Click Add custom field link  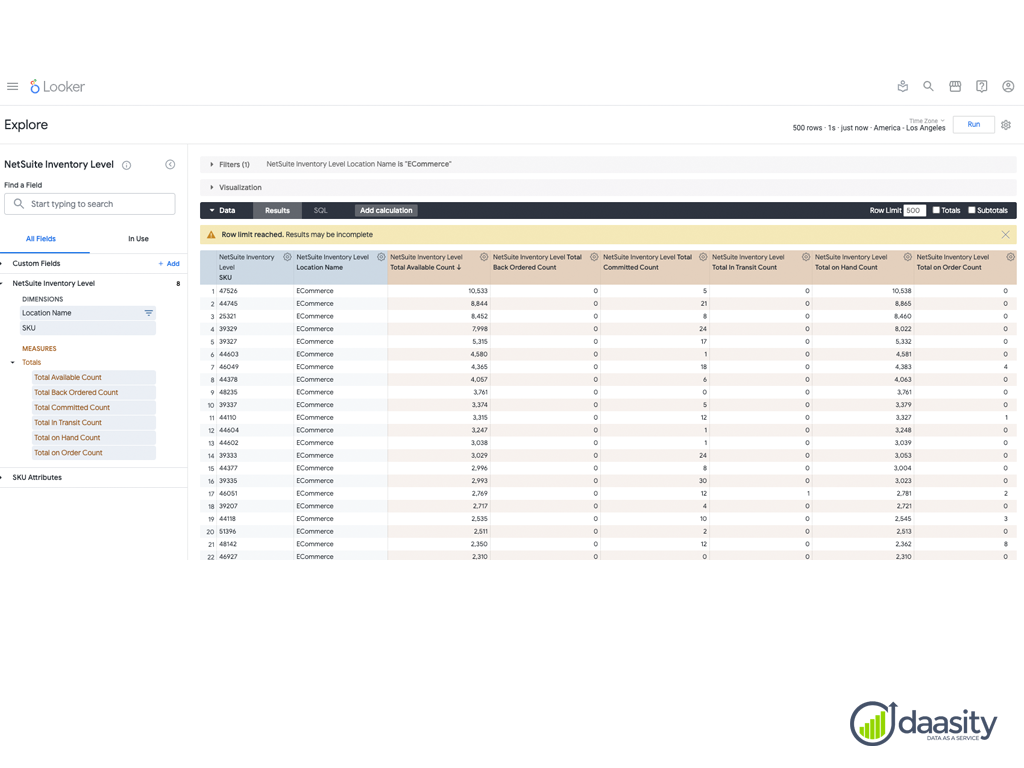(x=169, y=264)
